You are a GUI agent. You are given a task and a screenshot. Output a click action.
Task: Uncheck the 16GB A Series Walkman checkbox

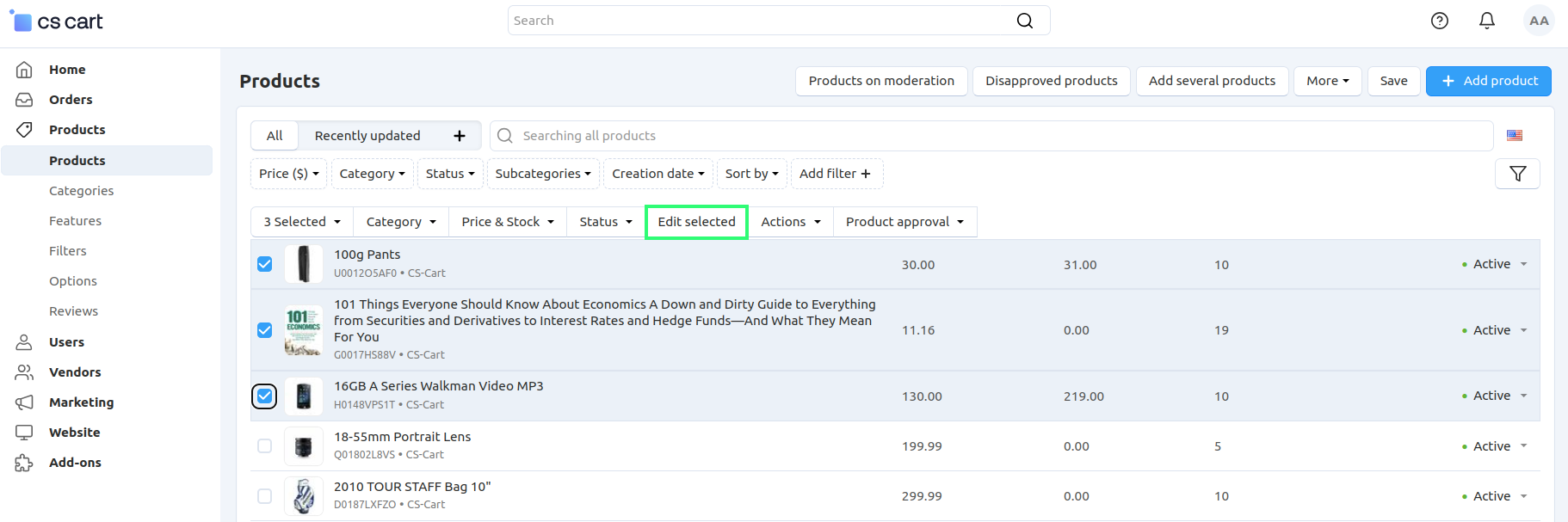pyautogui.click(x=265, y=396)
